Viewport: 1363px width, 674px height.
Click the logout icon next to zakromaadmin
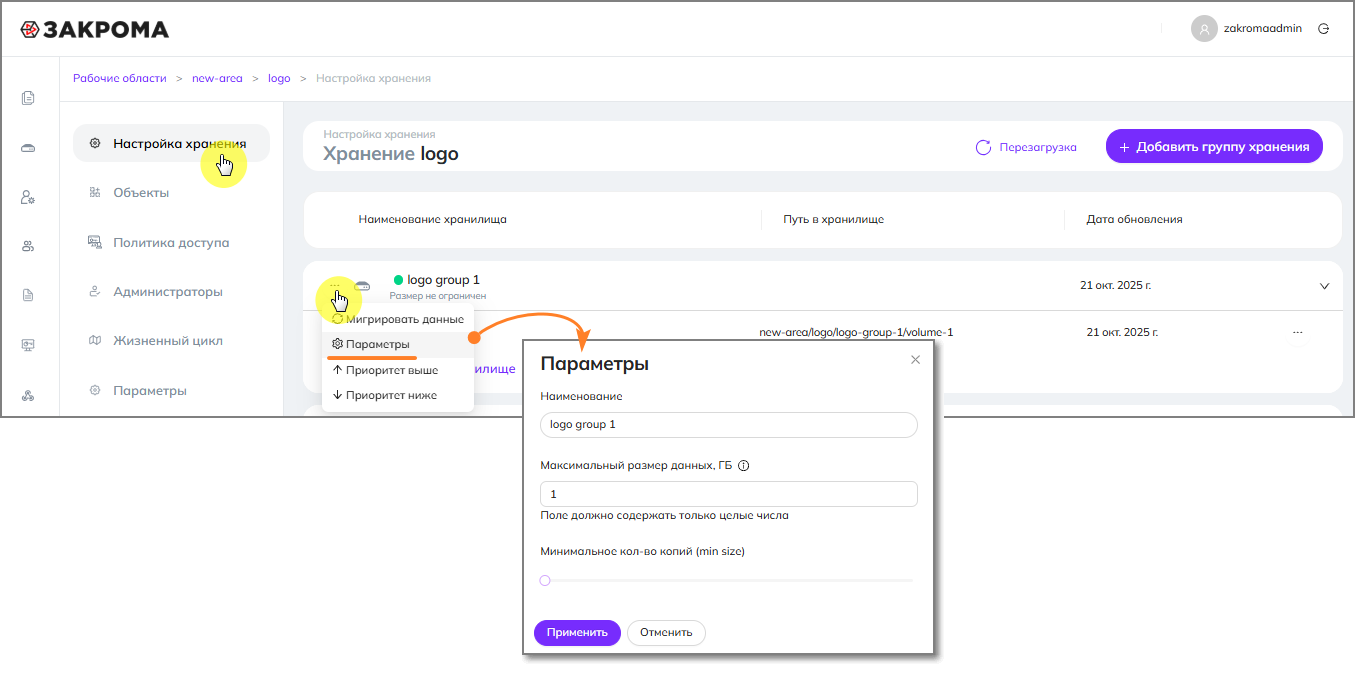1324,29
